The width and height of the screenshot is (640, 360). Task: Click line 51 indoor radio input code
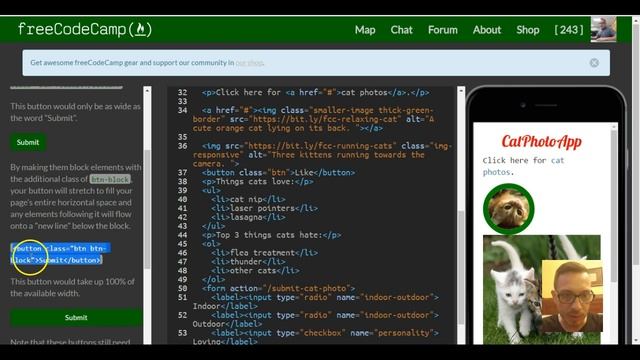(316, 302)
